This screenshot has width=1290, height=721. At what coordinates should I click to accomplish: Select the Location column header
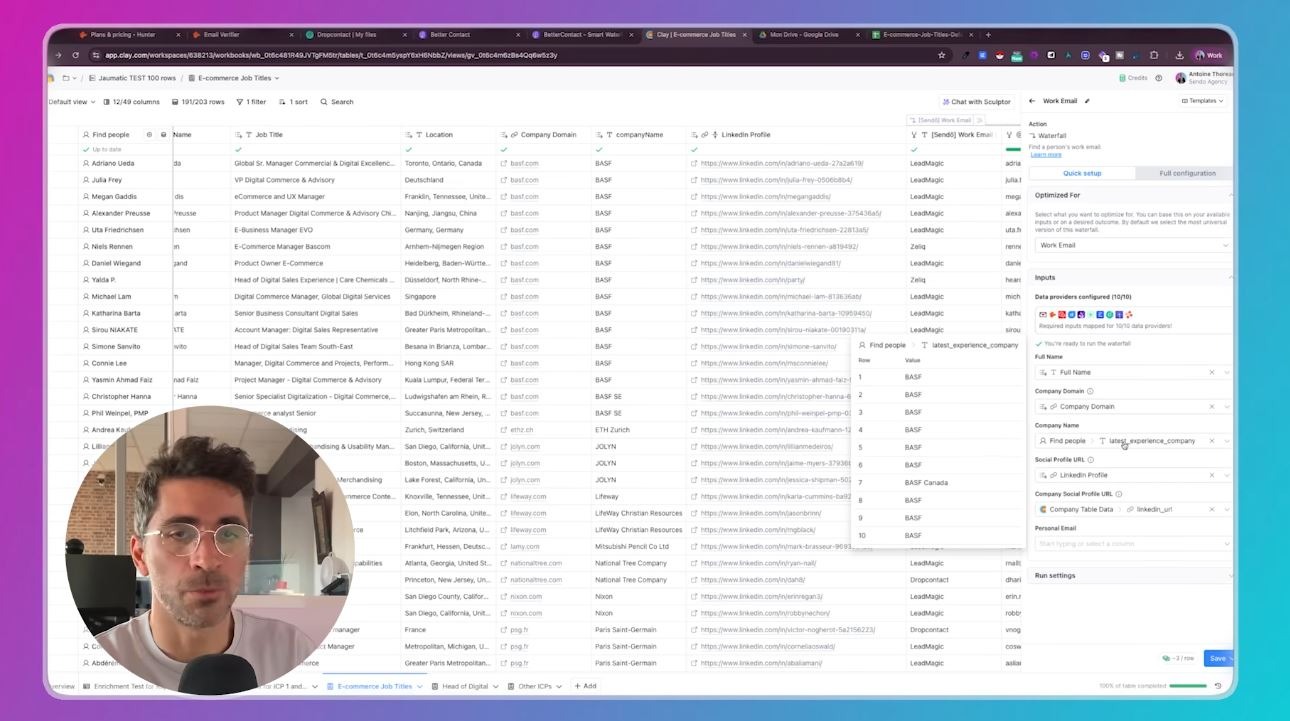click(x=448, y=134)
